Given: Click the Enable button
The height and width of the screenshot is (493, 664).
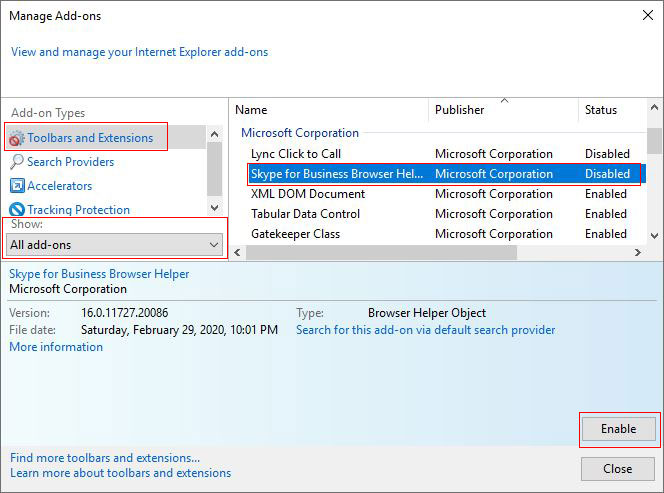Looking at the screenshot, I should click(618, 429).
